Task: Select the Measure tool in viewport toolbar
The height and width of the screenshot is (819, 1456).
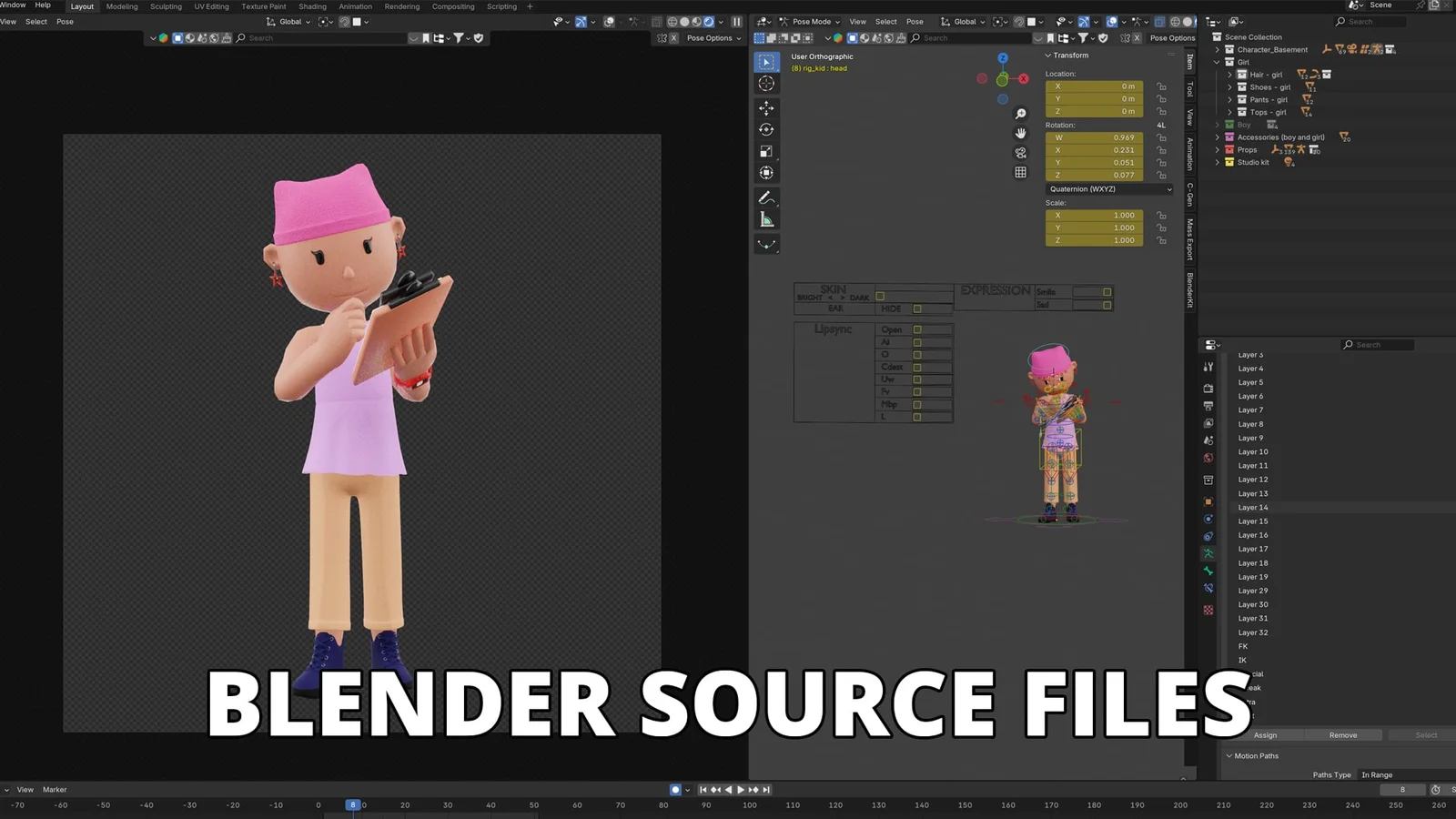Action: pos(767,217)
